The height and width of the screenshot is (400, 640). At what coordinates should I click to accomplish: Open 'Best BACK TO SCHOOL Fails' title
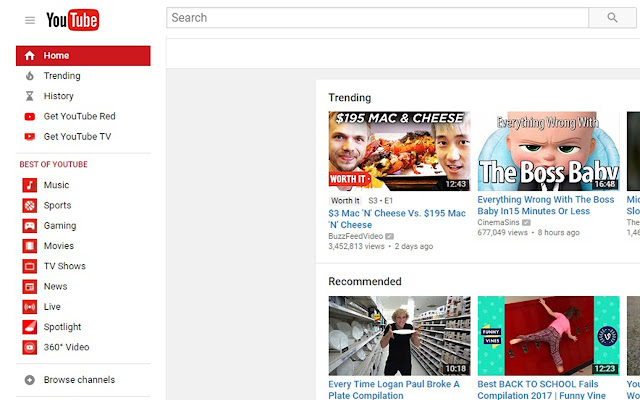[x=542, y=390]
